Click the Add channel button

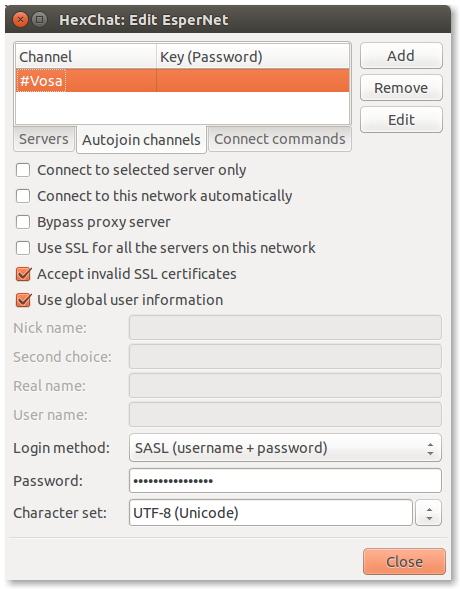coord(401,56)
